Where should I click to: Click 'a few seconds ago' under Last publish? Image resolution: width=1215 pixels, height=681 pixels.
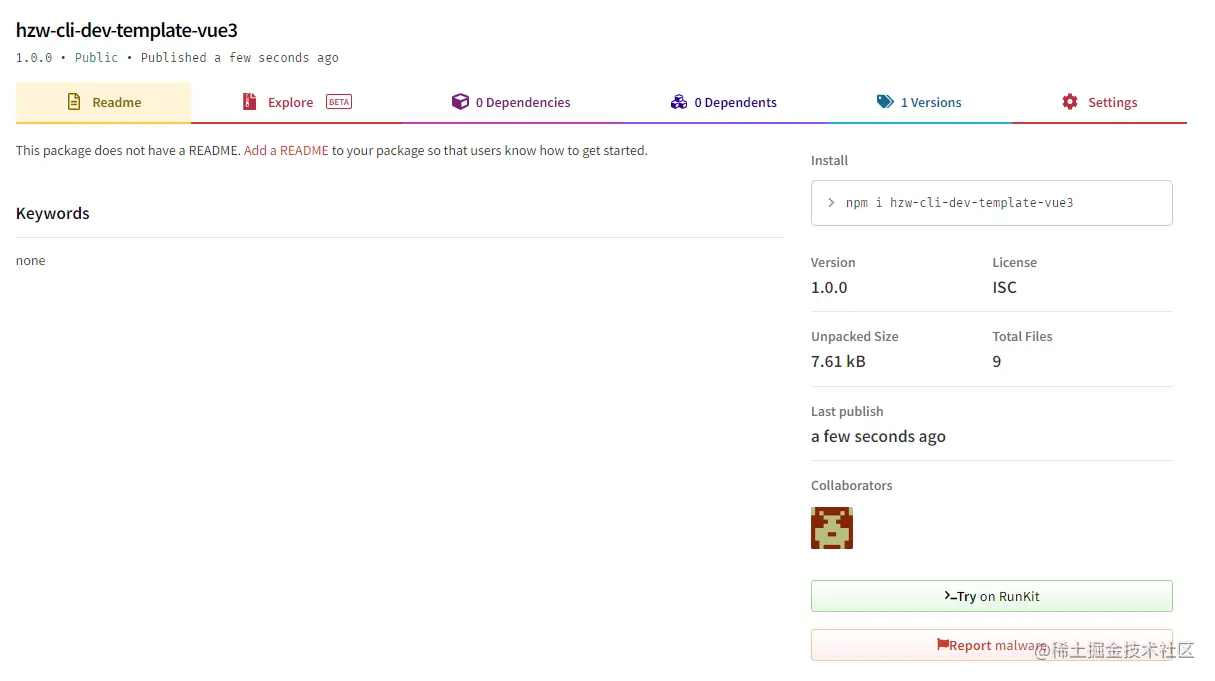coord(878,437)
